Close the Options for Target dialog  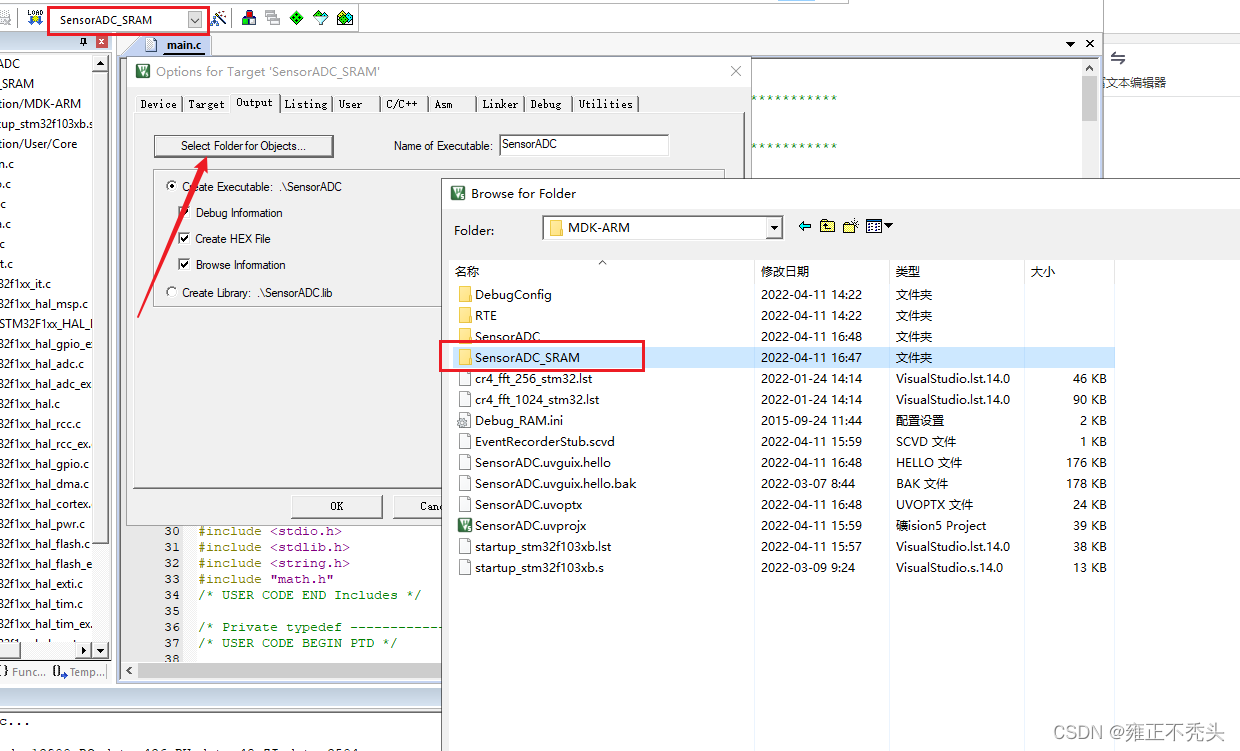click(x=736, y=71)
